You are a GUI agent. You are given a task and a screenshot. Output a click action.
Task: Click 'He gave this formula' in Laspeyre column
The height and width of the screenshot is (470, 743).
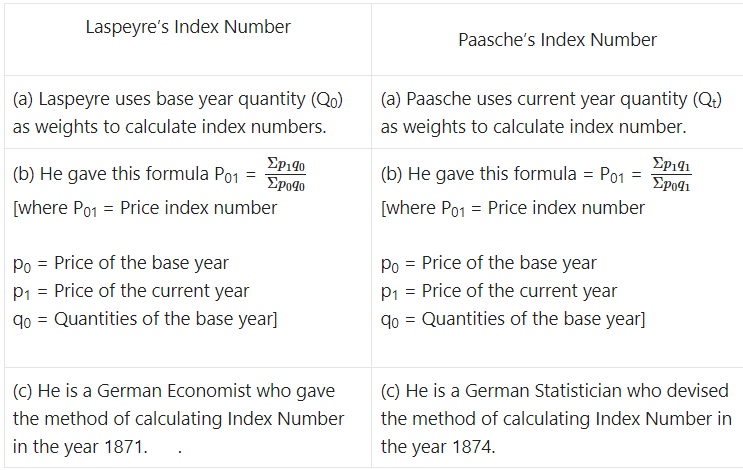pos(125,174)
